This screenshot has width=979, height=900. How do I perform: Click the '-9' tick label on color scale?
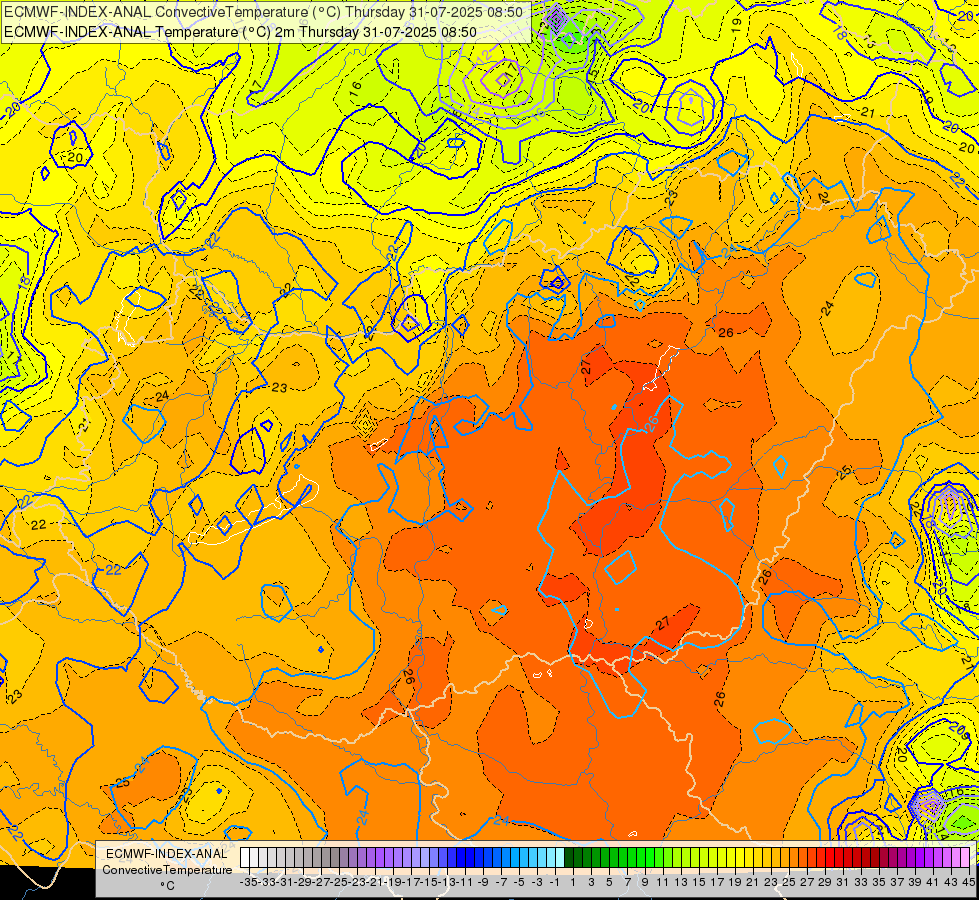[x=482, y=882]
